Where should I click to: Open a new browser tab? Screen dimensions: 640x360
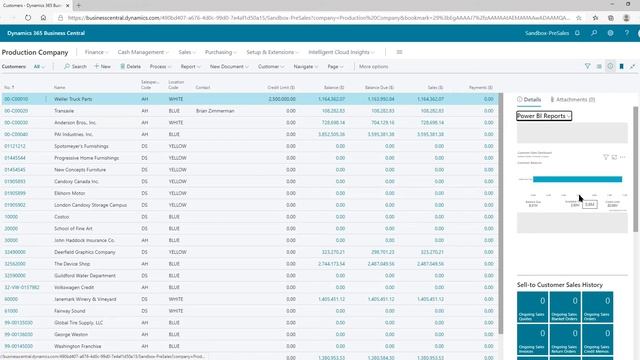click(x=78, y=5)
